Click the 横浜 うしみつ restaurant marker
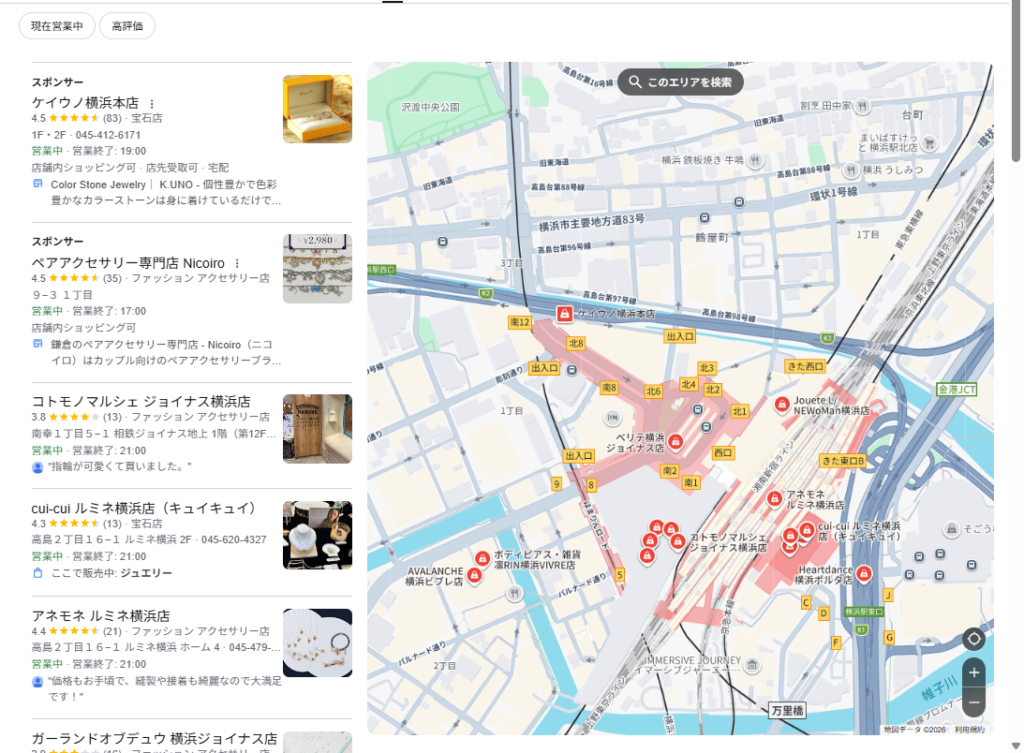 (850, 170)
